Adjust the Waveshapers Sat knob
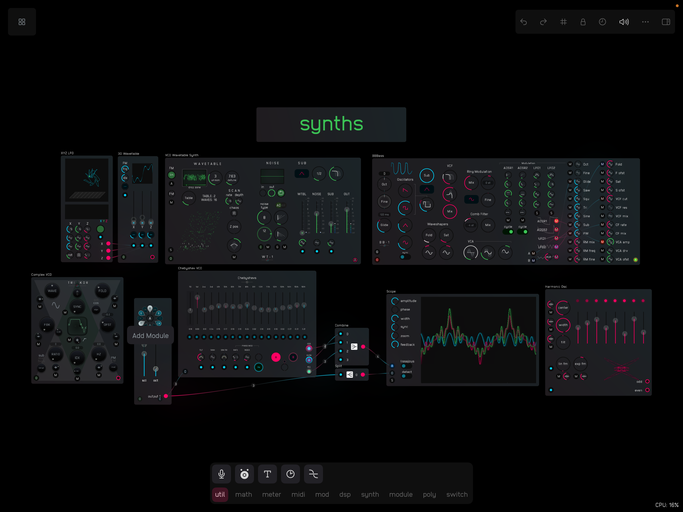The width and height of the screenshot is (683, 512). click(x=446, y=235)
